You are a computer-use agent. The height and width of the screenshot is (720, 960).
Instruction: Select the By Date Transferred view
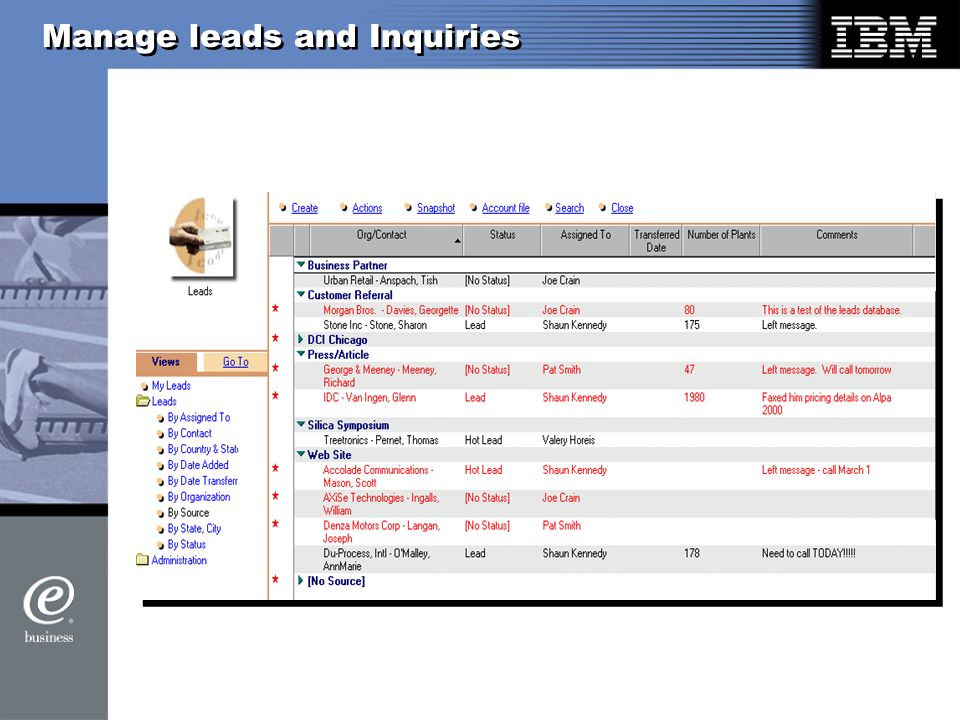[203, 481]
